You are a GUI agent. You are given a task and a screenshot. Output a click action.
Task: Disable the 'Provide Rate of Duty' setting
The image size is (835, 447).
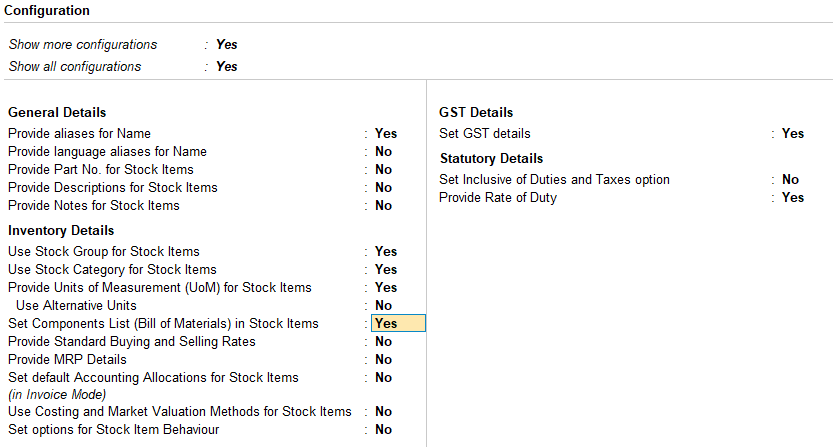(793, 198)
